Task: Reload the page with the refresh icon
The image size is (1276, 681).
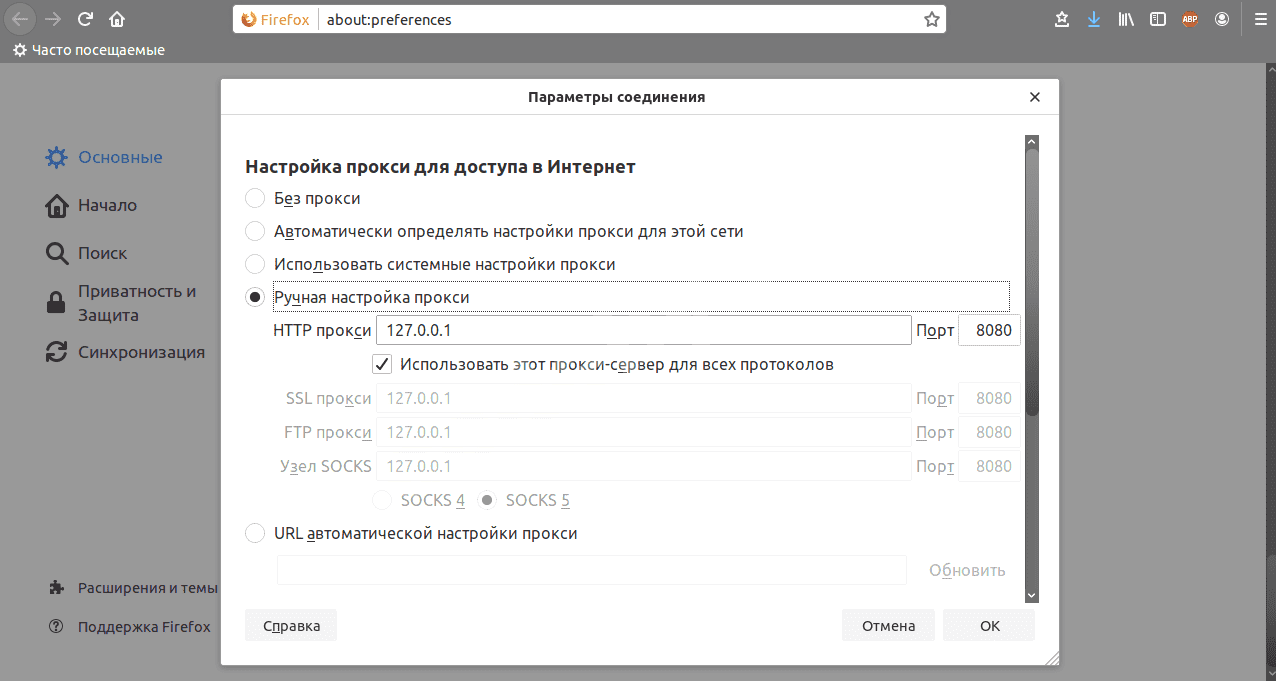Action: pos(85,19)
